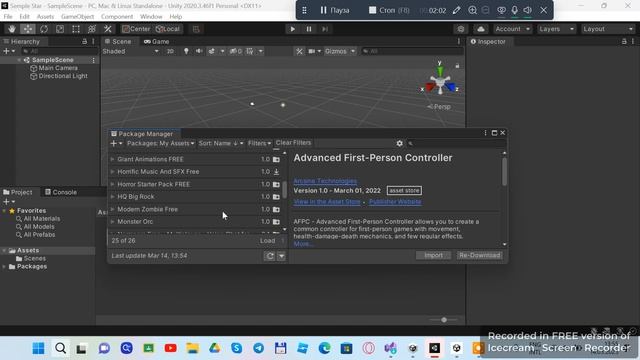640x360 pixels.
Task: Open the Account dropdown
Action: point(512,29)
